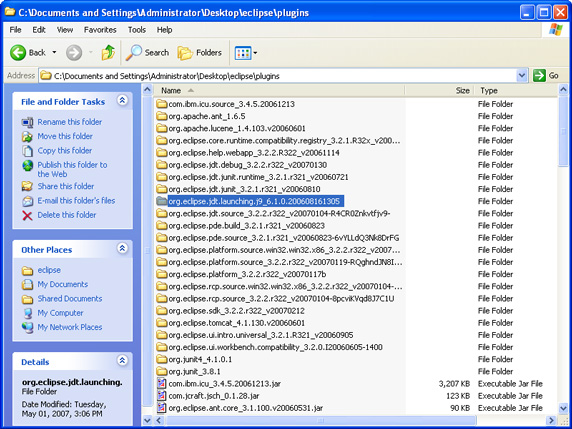Select the org.apache.ant_1.6.5 folder icon
This screenshot has height=429, width=572.
click(162, 116)
